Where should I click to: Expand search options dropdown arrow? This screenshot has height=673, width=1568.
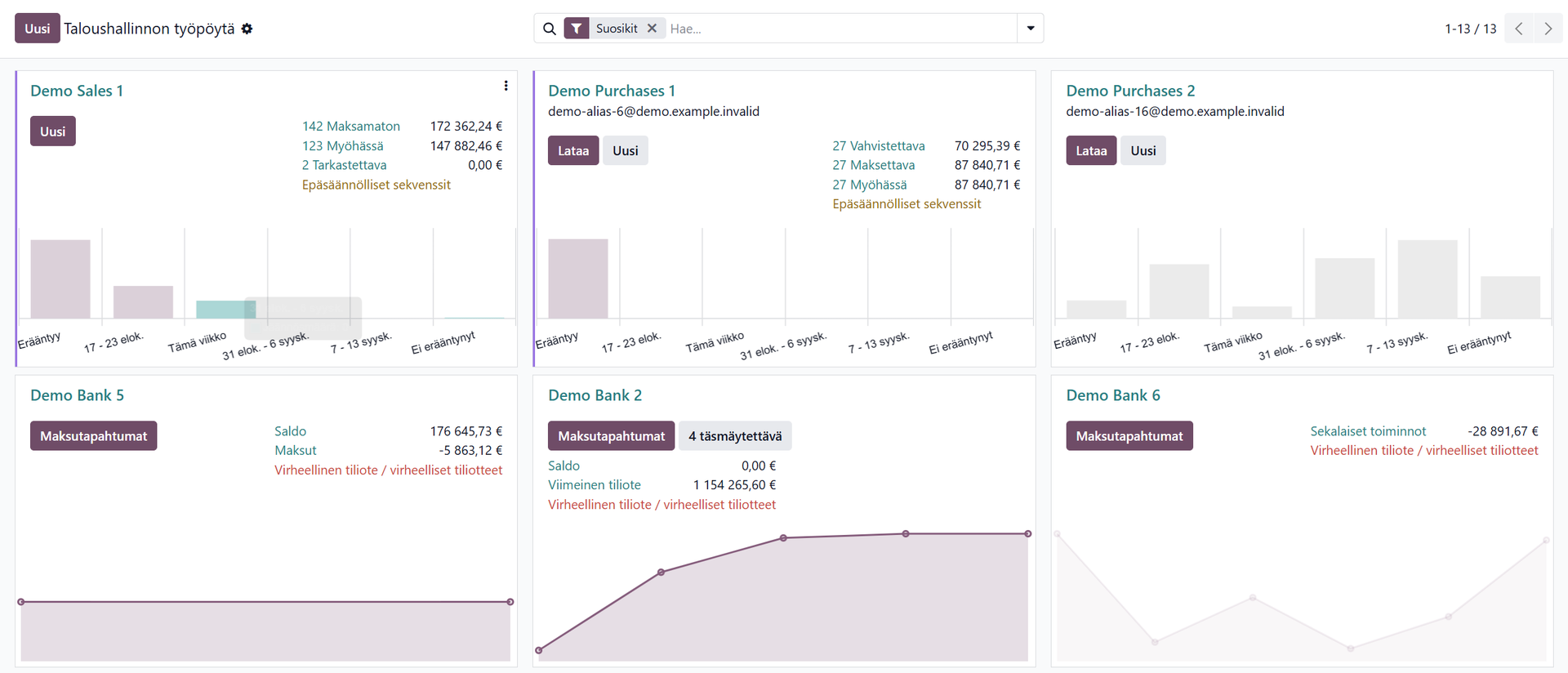coord(1031,29)
